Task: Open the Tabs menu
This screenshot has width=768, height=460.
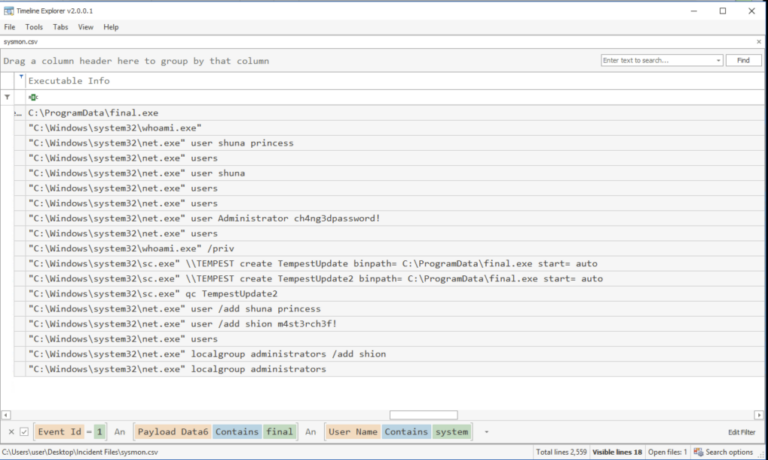Action: [x=61, y=27]
